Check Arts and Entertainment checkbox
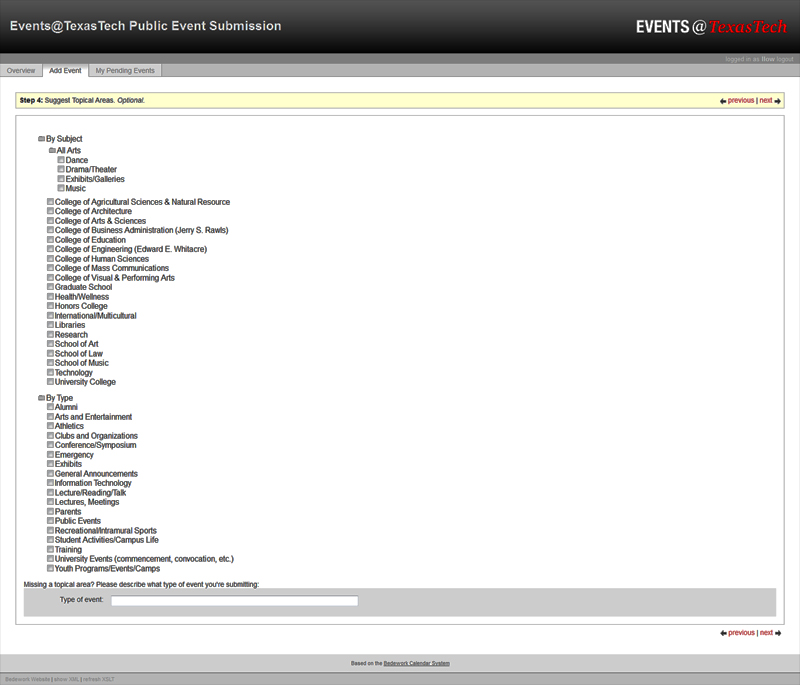The height and width of the screenshot is (685, 800). pyautogui.click(x=51, y=416)
